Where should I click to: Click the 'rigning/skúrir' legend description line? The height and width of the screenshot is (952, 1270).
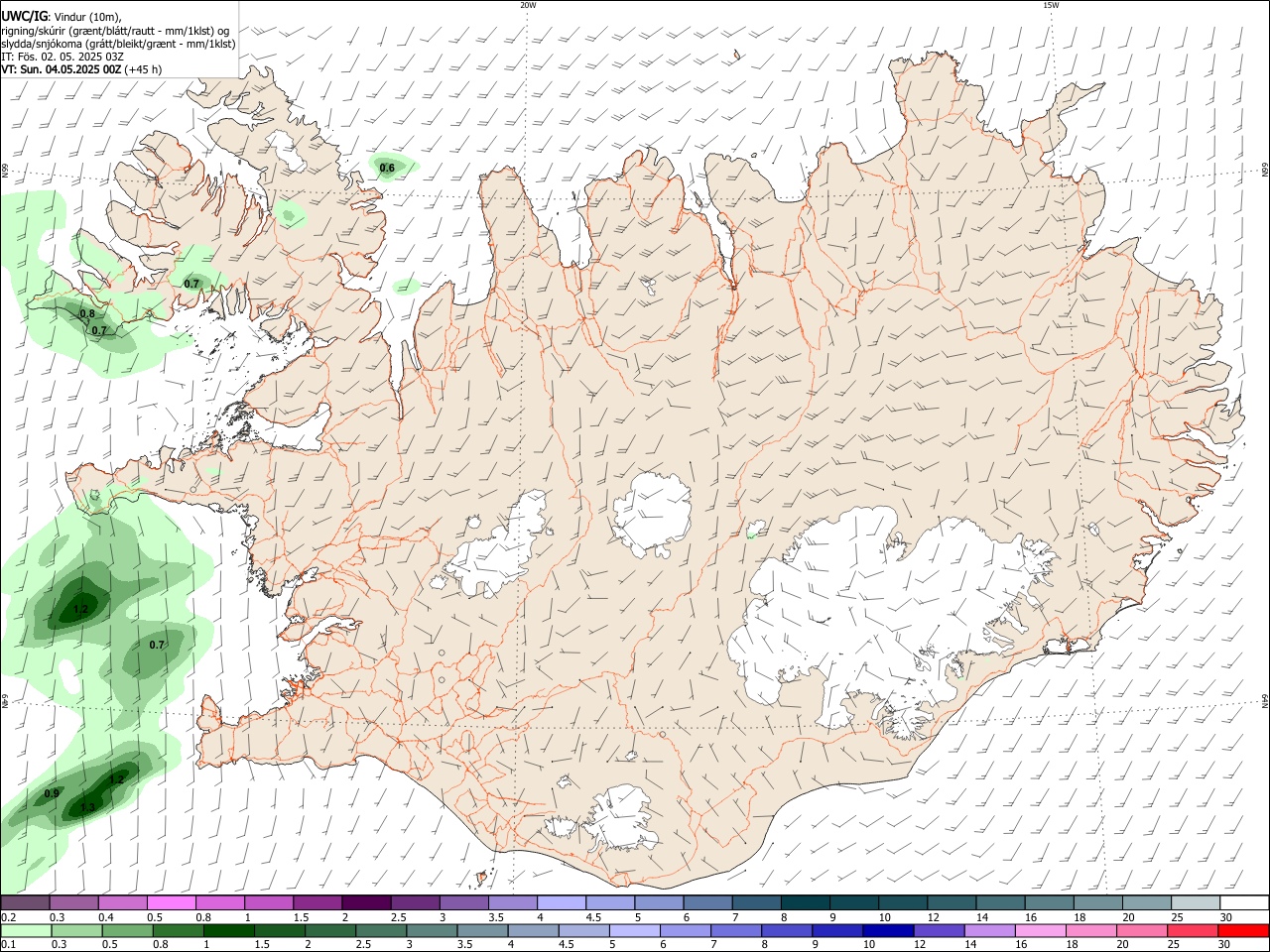coord(116,30)
